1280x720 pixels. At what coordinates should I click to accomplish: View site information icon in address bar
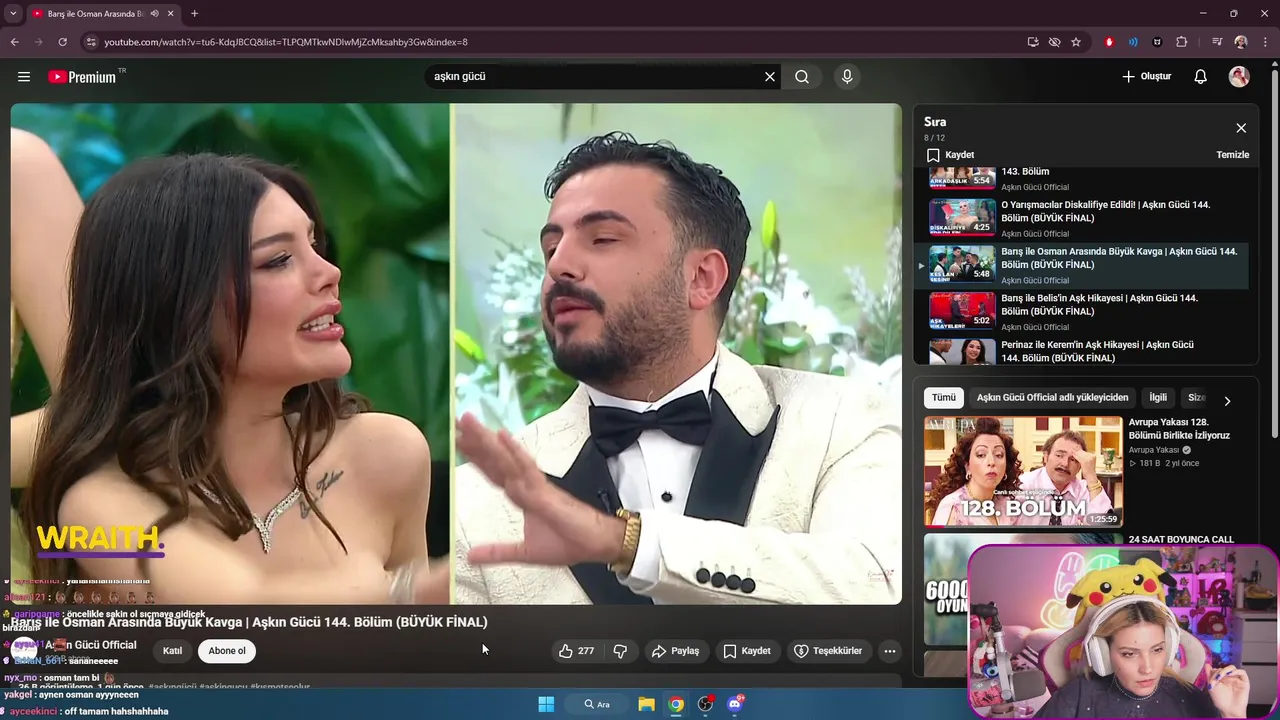pos(91,42)
